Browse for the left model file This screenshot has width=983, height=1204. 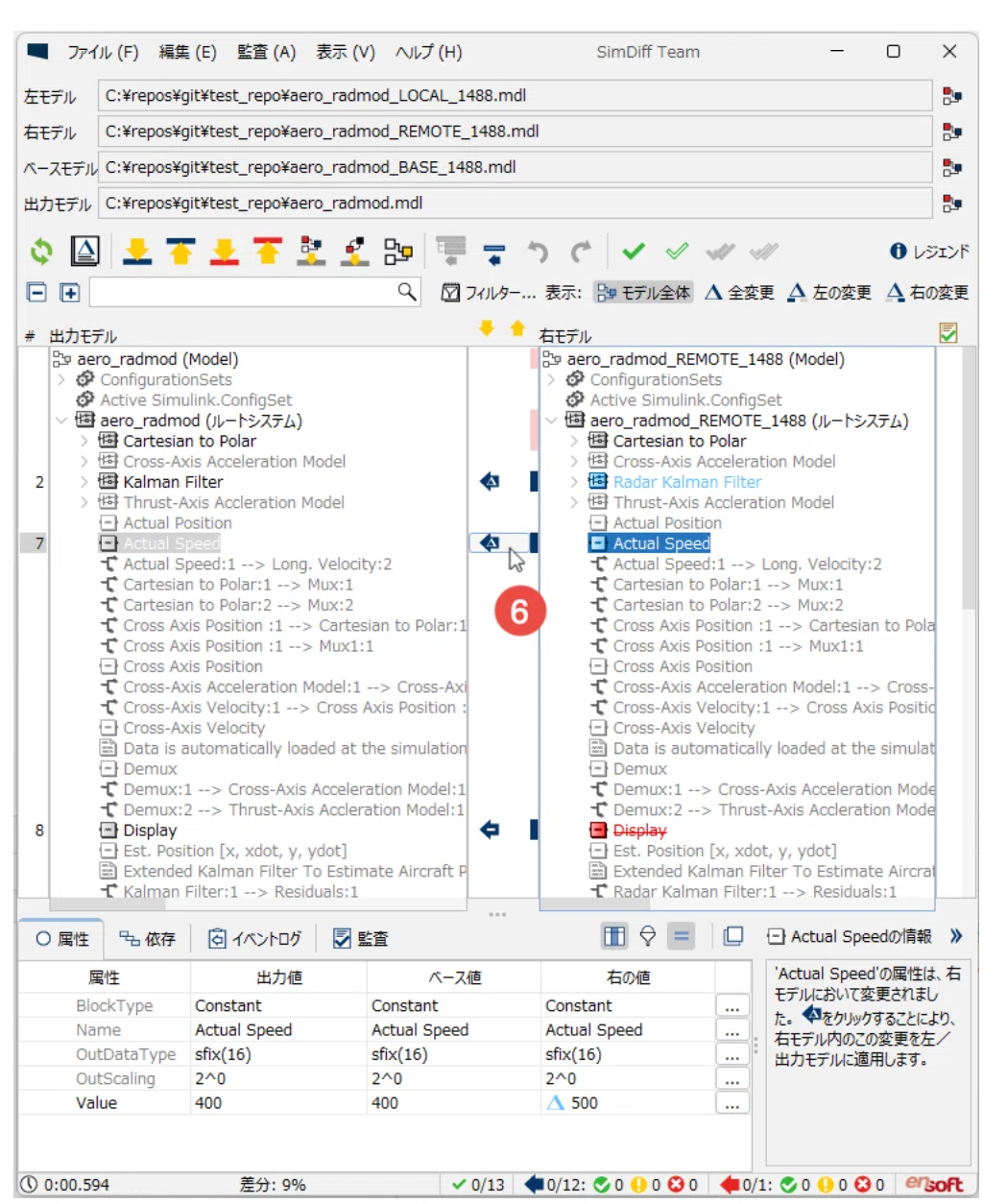click(x=951, y=96)
